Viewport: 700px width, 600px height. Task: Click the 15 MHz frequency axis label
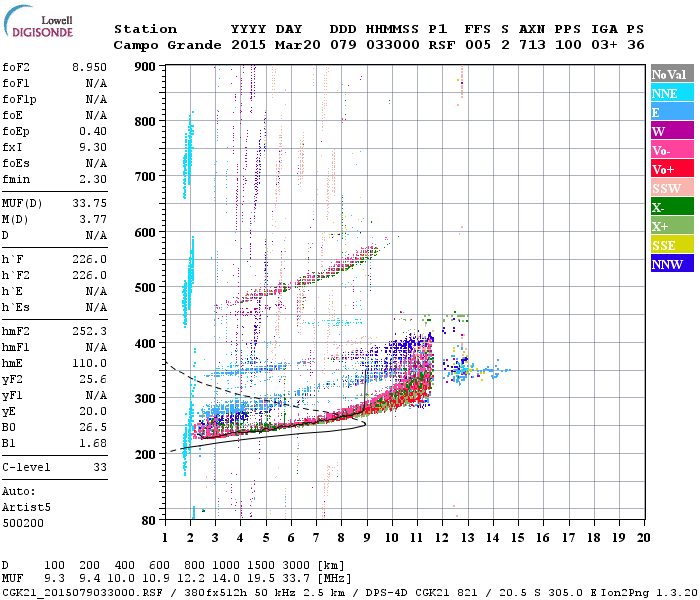(518, 538)
